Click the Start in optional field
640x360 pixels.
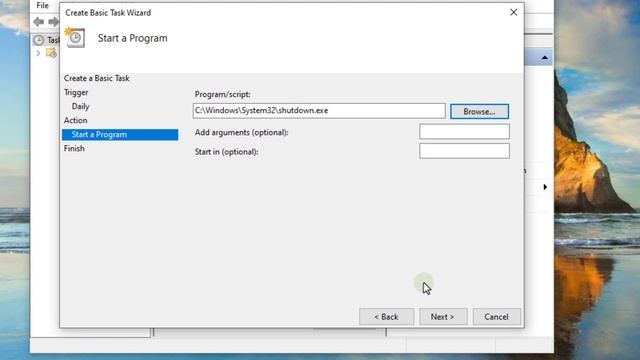[x=464, y=151]
